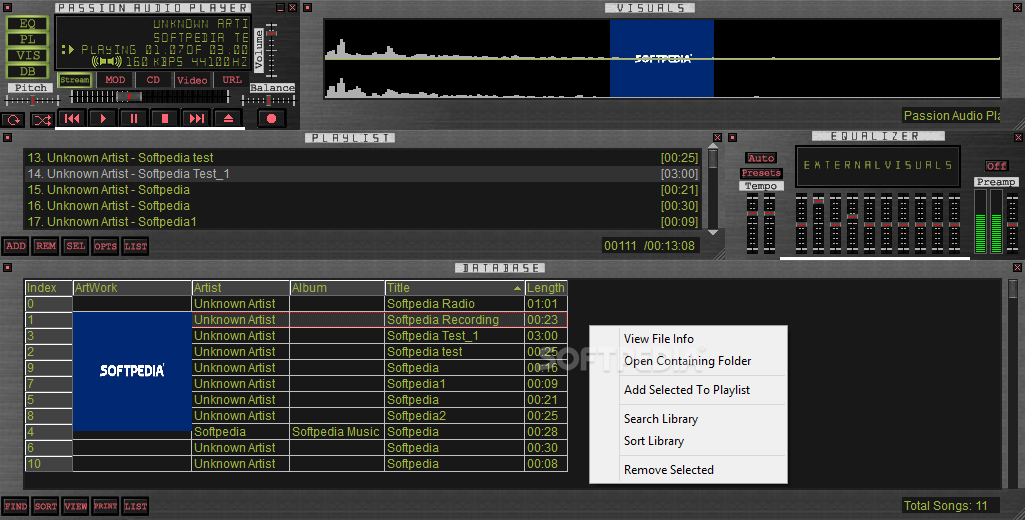Click the Volume slider handle
1025x520 pixels.
271,33
